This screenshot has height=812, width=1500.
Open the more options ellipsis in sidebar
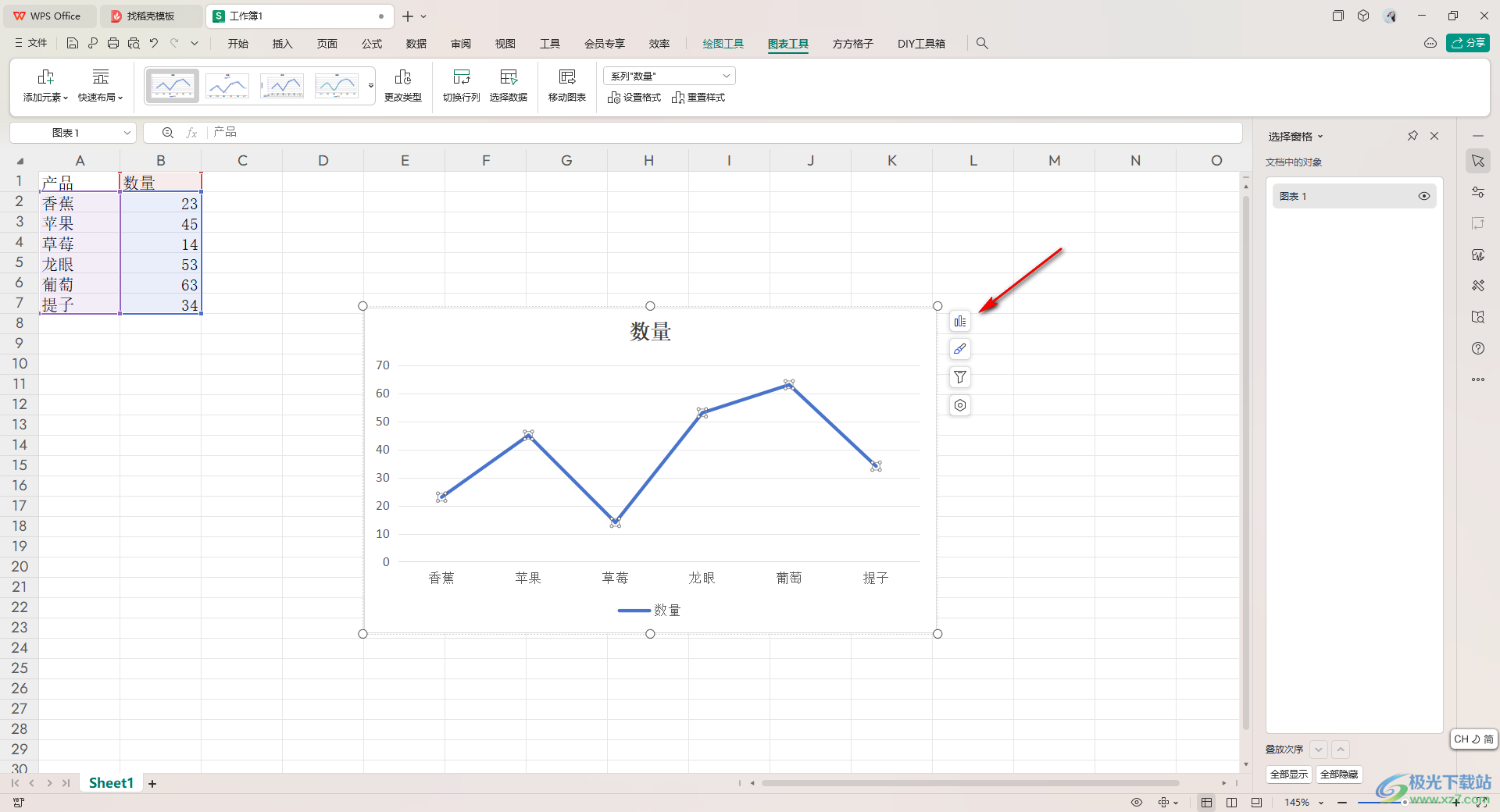[x=1478, y=379]
